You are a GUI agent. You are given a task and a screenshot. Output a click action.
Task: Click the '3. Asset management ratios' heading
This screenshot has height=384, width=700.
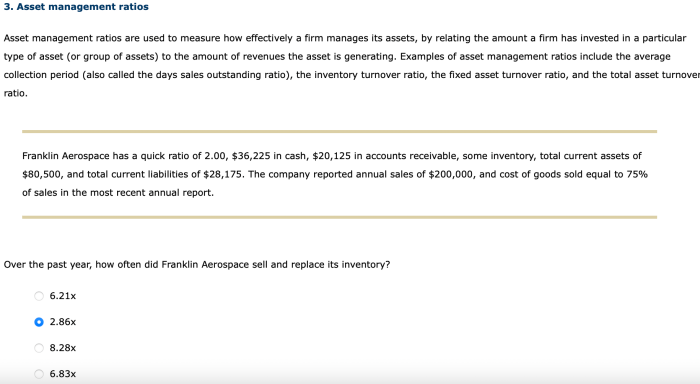click(76, 7)
